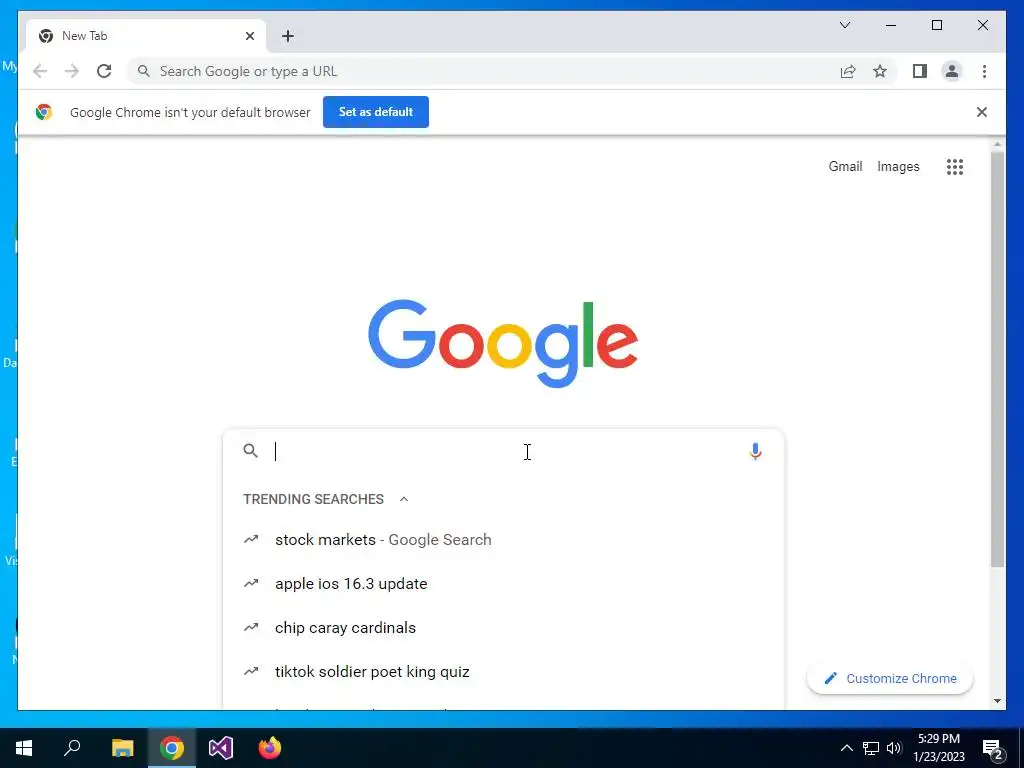
Task: Open the side panel icon
Action: [x=920, y=71]
